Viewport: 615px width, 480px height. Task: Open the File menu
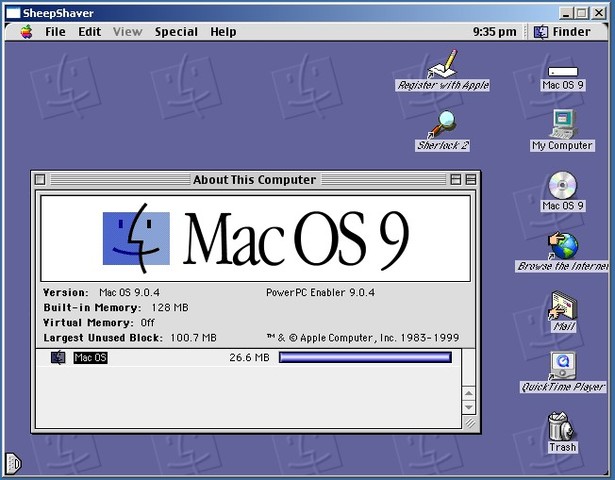(55, 32)
